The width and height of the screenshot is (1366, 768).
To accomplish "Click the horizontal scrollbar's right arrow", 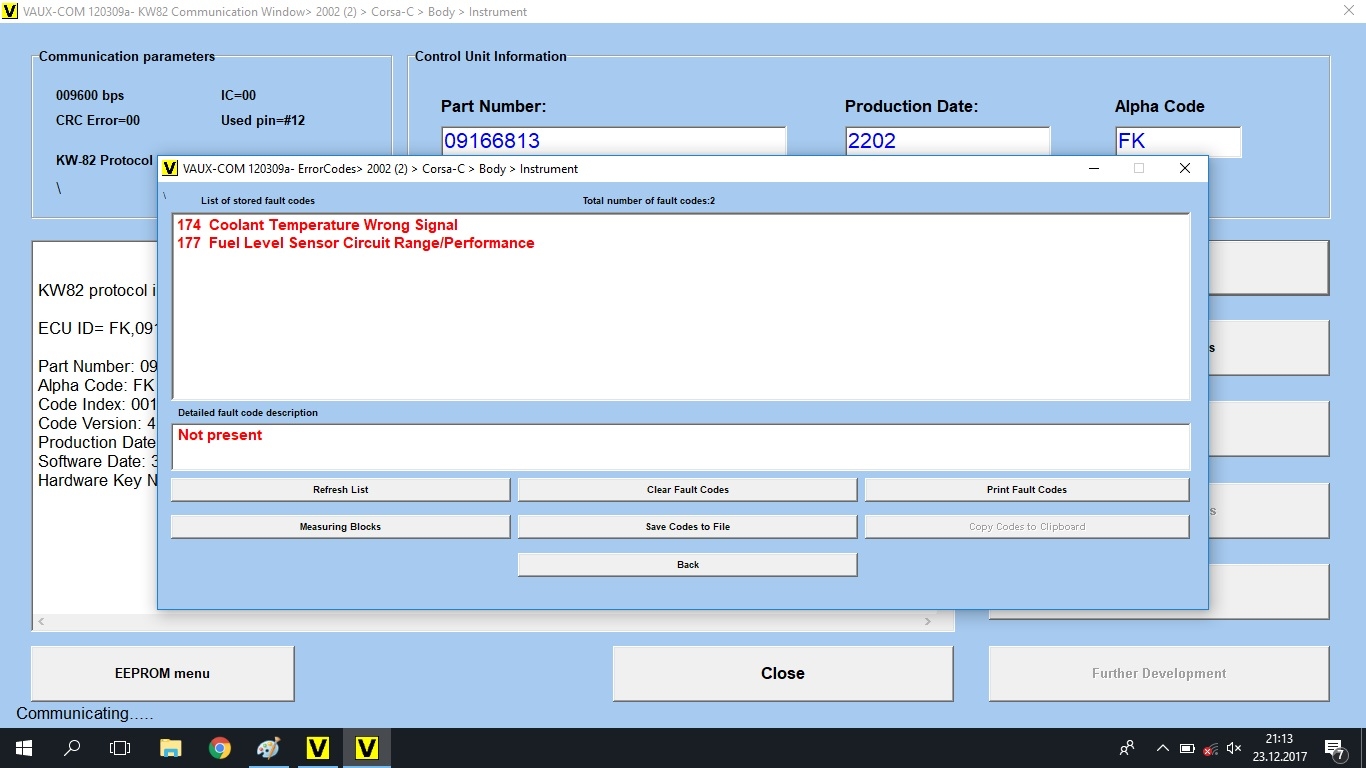I will pos(928,621).
